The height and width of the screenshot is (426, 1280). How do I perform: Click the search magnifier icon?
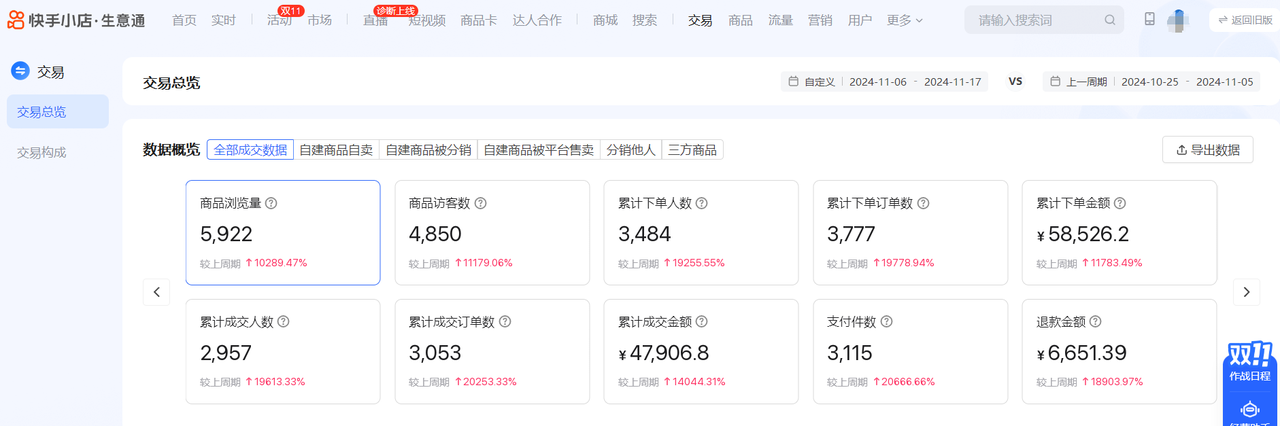tap(1110, 20)
